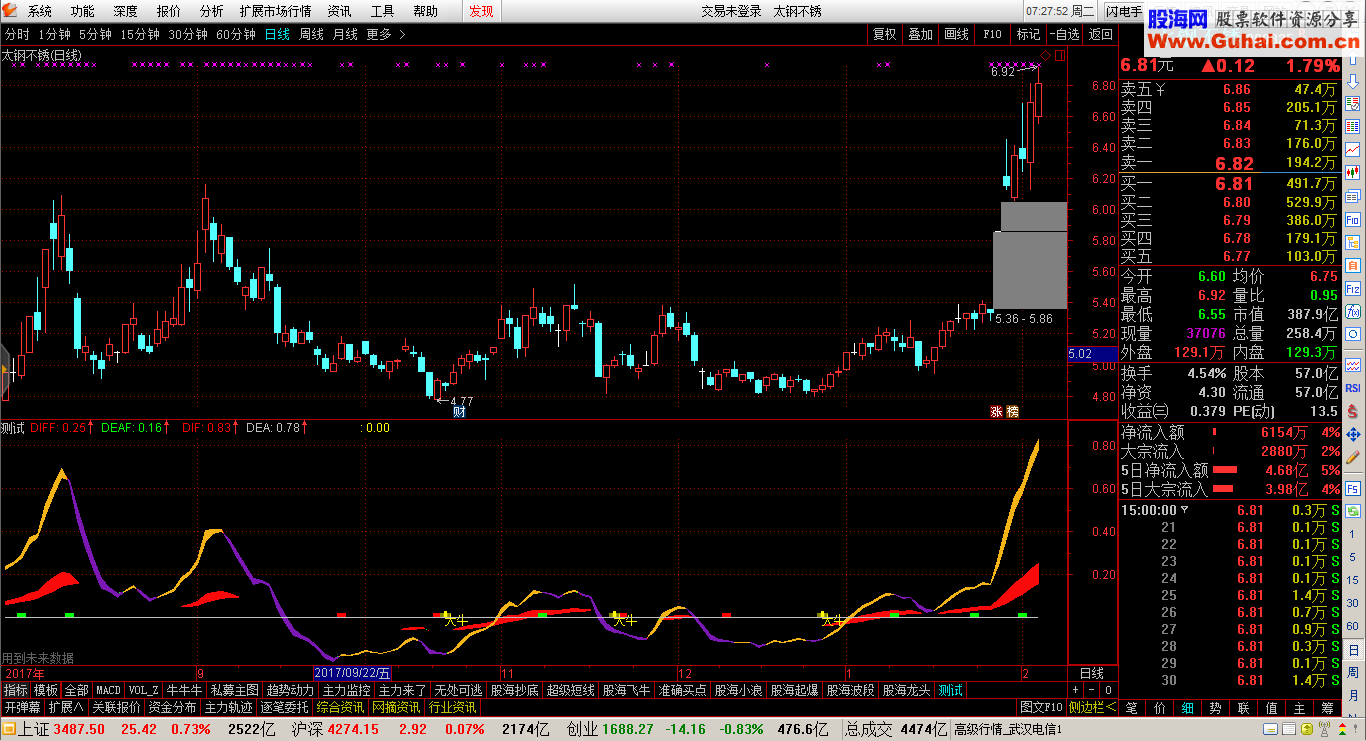This screenshot has height=741, width=1366.
Task: Select the VOL_Z indicator tab
Action: pos(144,690)
